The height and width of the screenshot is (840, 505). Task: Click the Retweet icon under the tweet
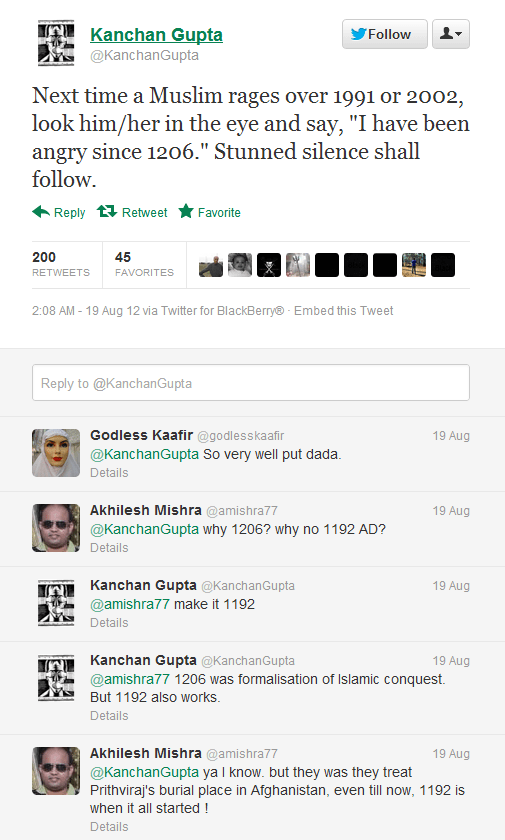click(107, 212)
